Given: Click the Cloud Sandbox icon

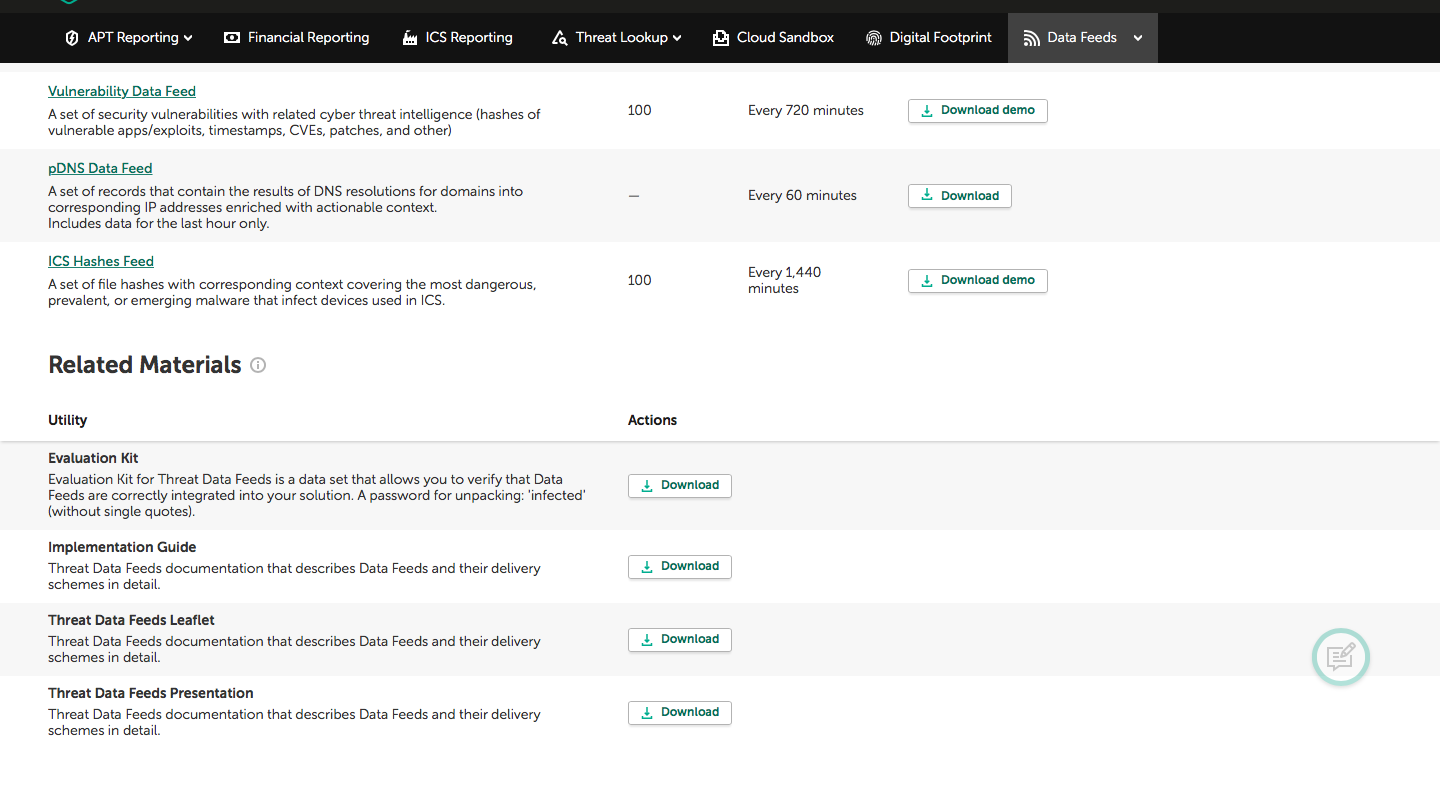Looking at the screenshot, I should pyautogui.click(x=721, y=38).
